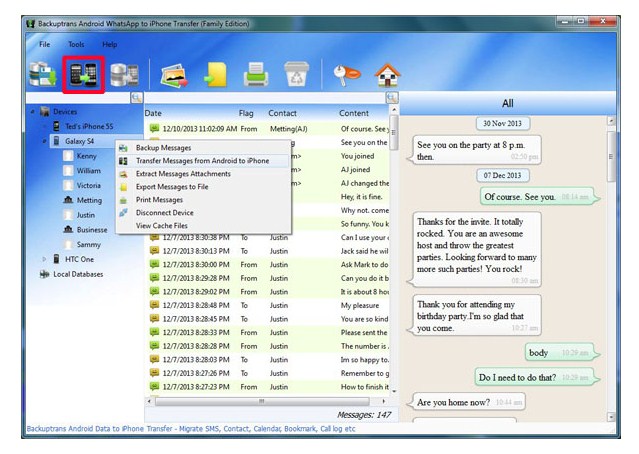639x454 pixels.
Task: Collapse the Devices tree node
Action: tap(32, 112)
